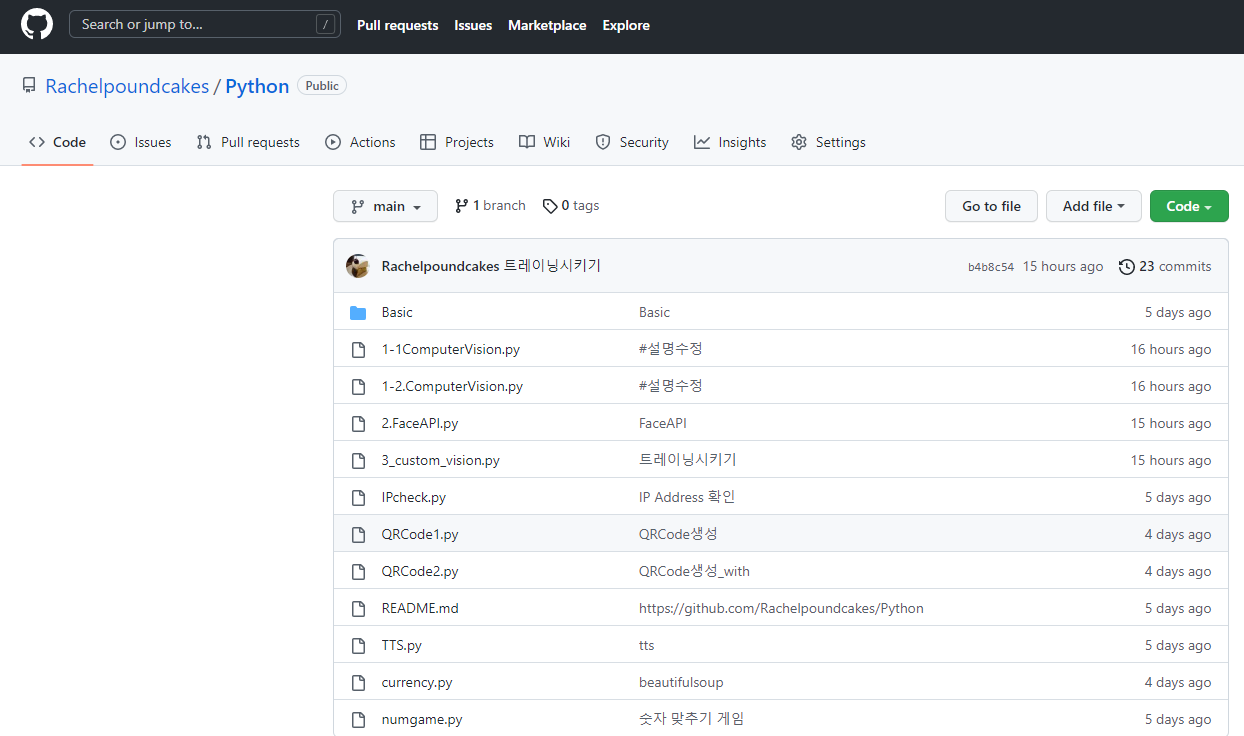Open Marketplace in the top header

pyautogui.click(x=547, y=25)
